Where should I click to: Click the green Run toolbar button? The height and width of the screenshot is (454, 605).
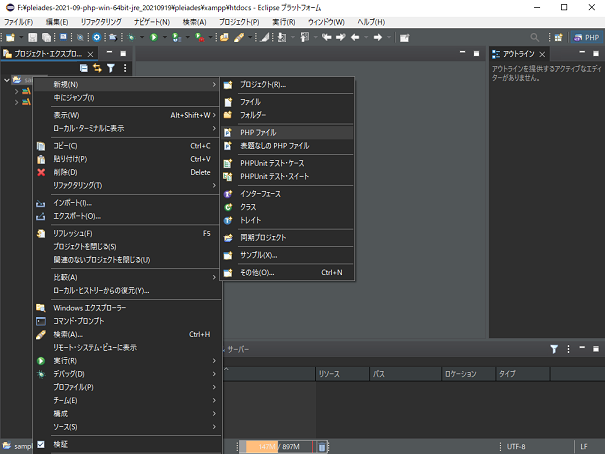[x=154, y=37]
